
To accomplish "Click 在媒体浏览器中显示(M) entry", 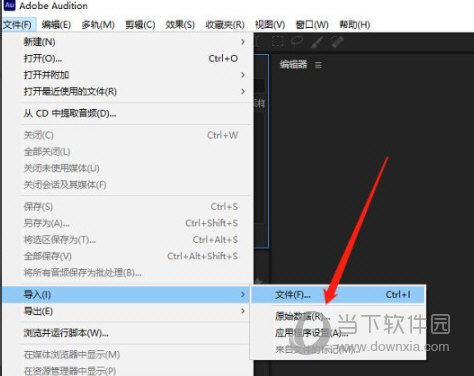I will coord(127,354).
